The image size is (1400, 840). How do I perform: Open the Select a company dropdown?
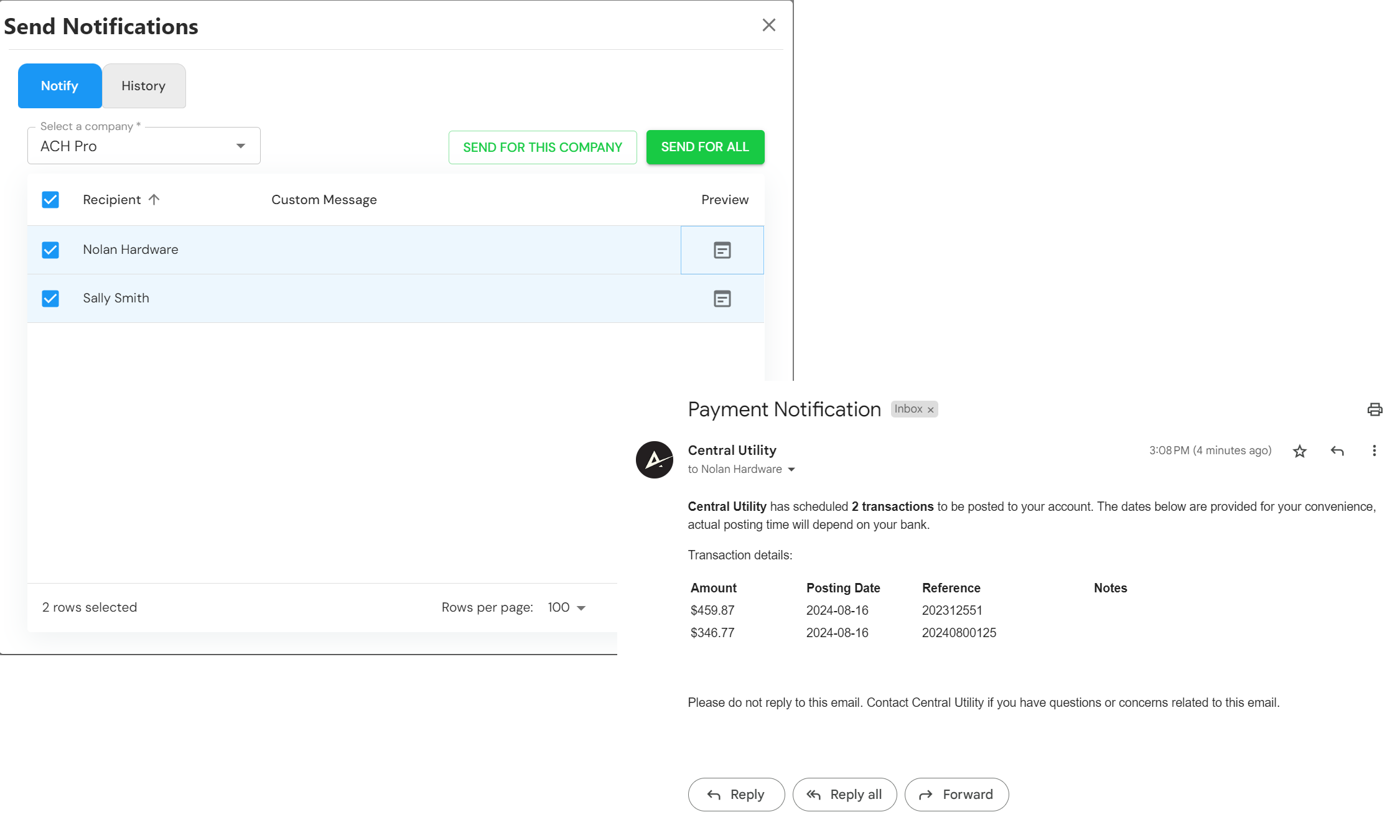coord(144,146)
